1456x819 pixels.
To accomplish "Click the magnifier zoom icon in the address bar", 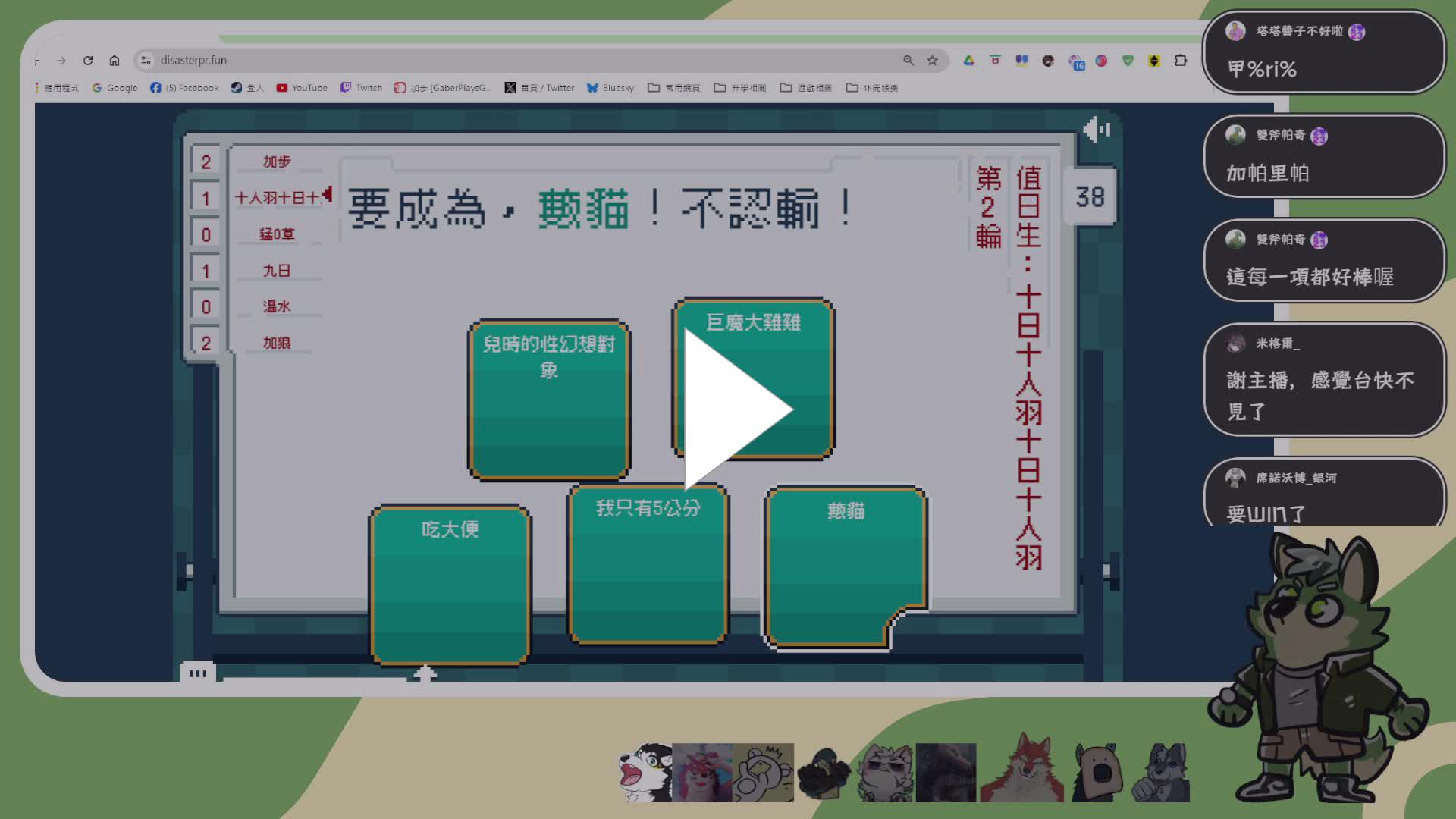I will 908,60.
